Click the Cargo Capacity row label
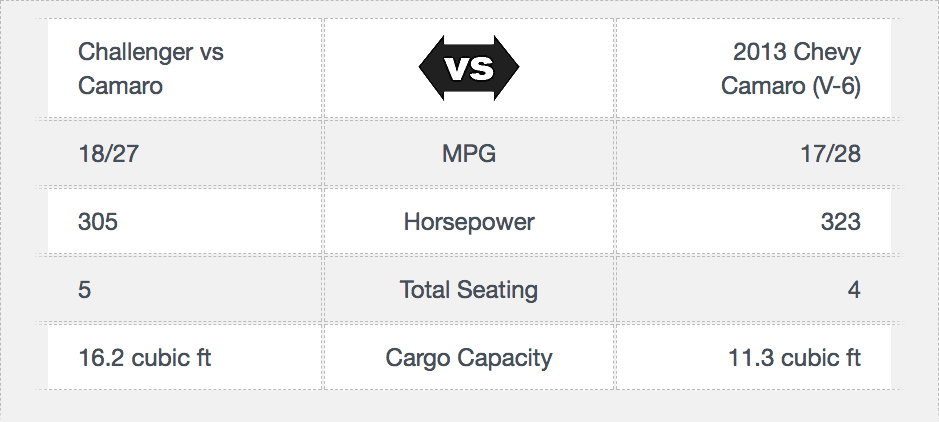This screenshot has width=939, height=422. click(x=469, y=358)
